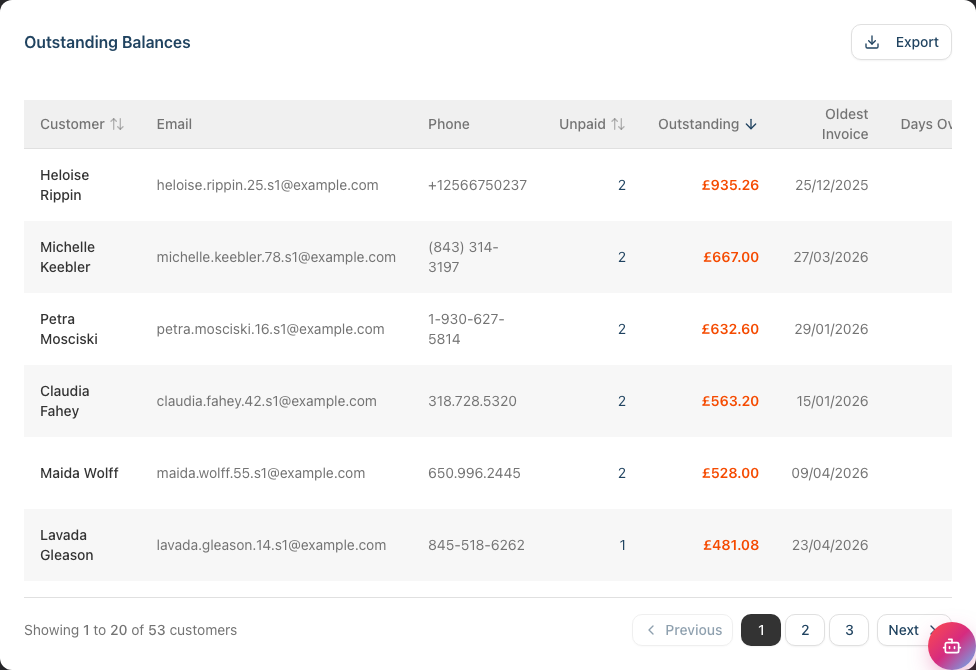This screenshot has width=976, height=670.
Task: Select customer Claudia Fahey
Action: point(65,401)
